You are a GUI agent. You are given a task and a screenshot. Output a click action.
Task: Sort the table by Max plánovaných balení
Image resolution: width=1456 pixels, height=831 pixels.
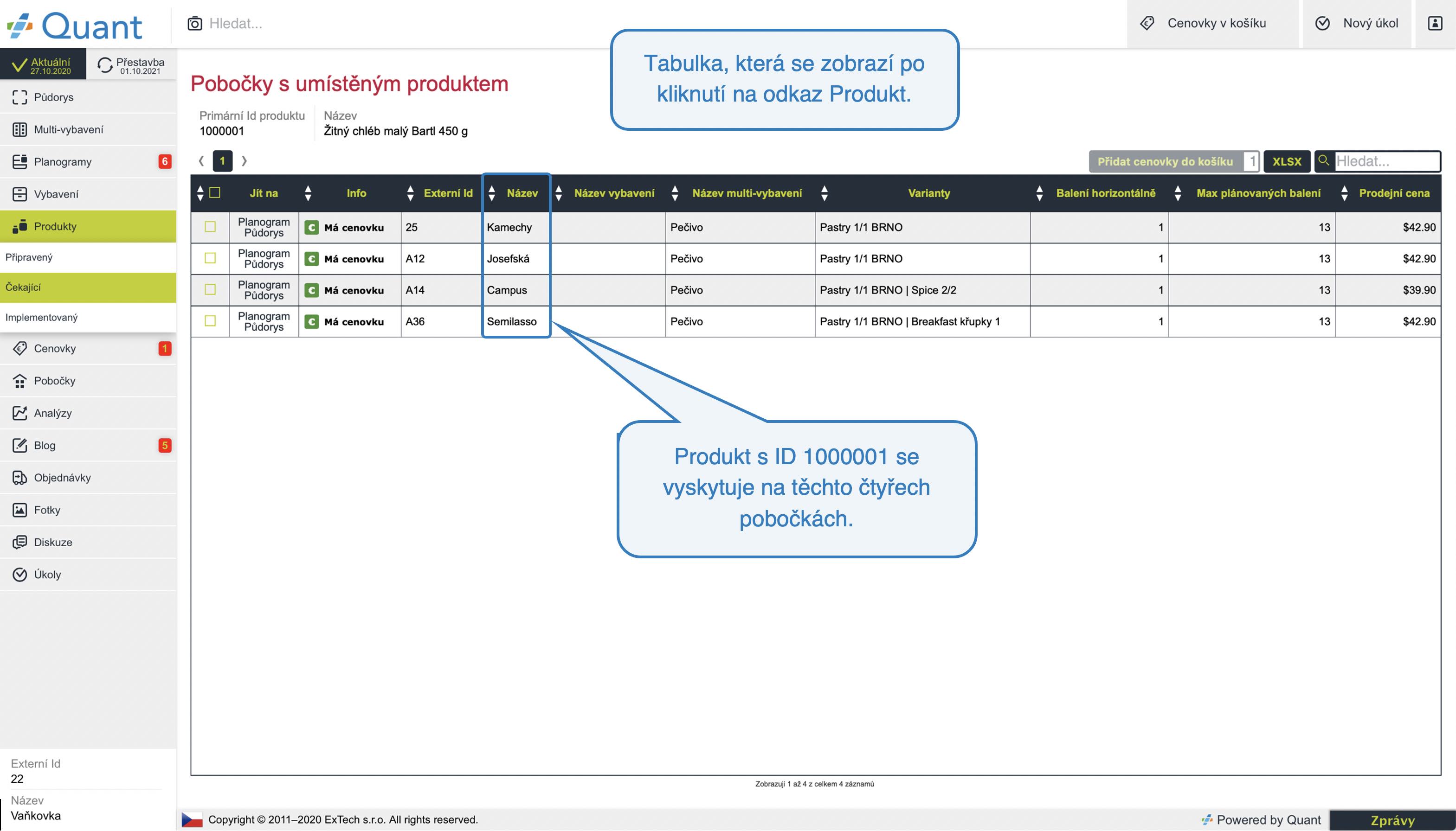pos(1252,193)
